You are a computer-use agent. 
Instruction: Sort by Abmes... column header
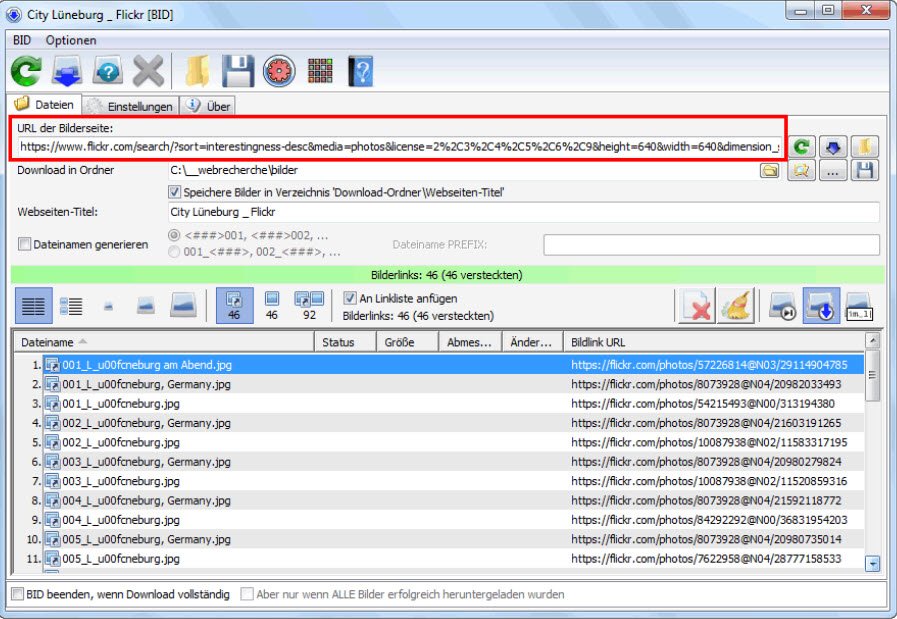(x=470, y=342)
